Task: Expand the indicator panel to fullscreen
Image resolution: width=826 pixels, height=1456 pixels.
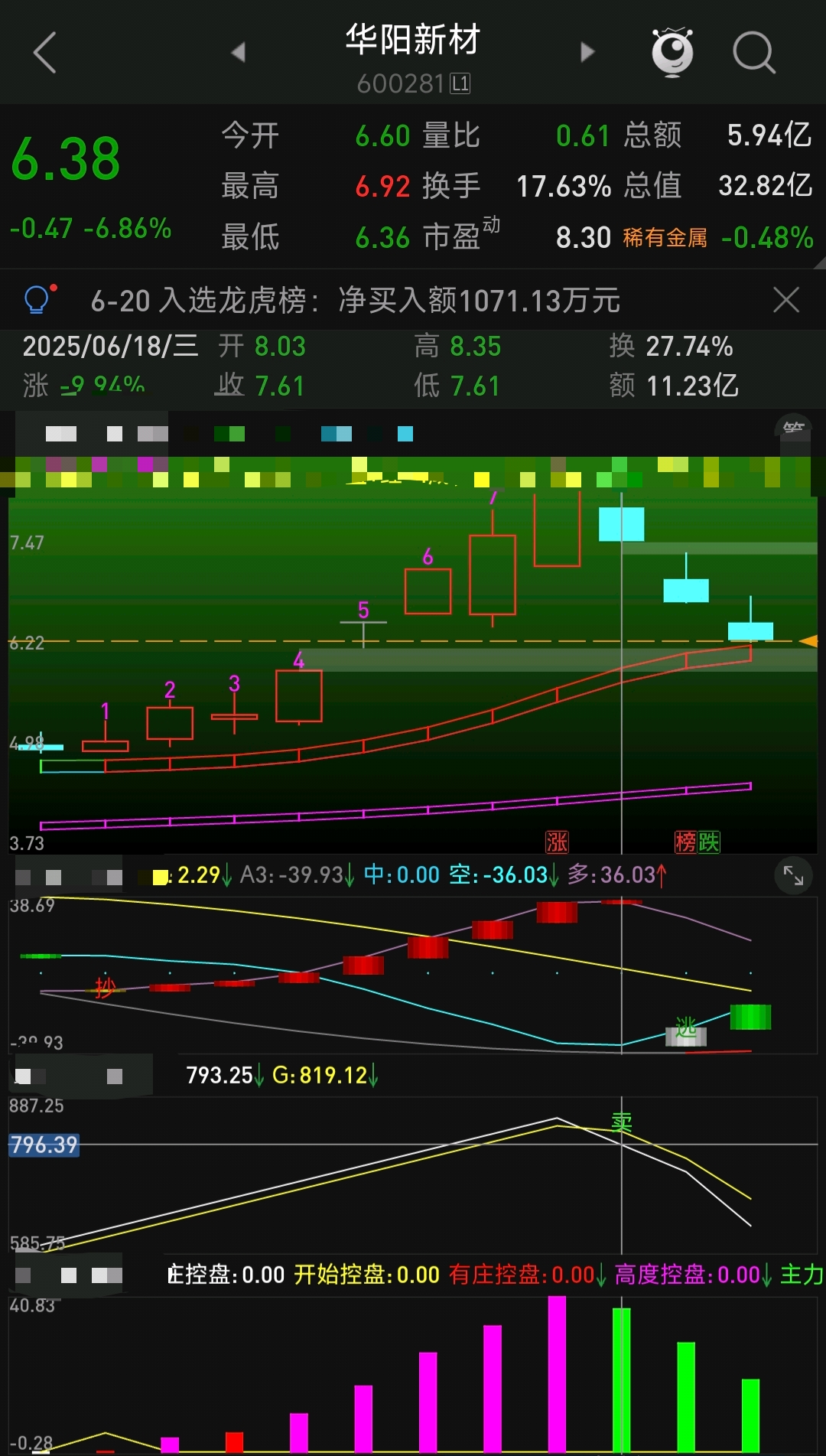Action: (x=793, y=875)
